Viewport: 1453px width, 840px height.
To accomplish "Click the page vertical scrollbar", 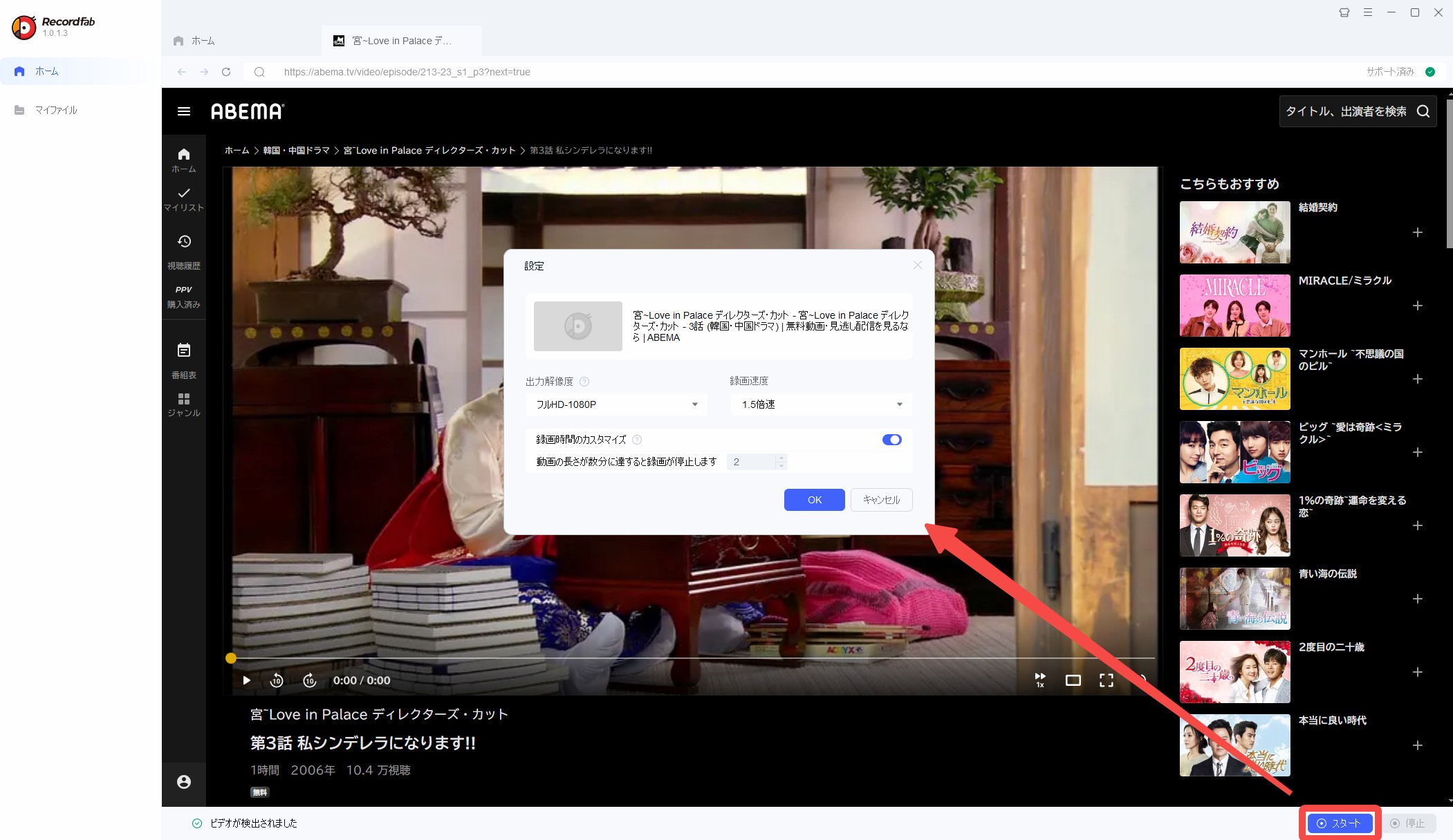I will [1450, 174].
